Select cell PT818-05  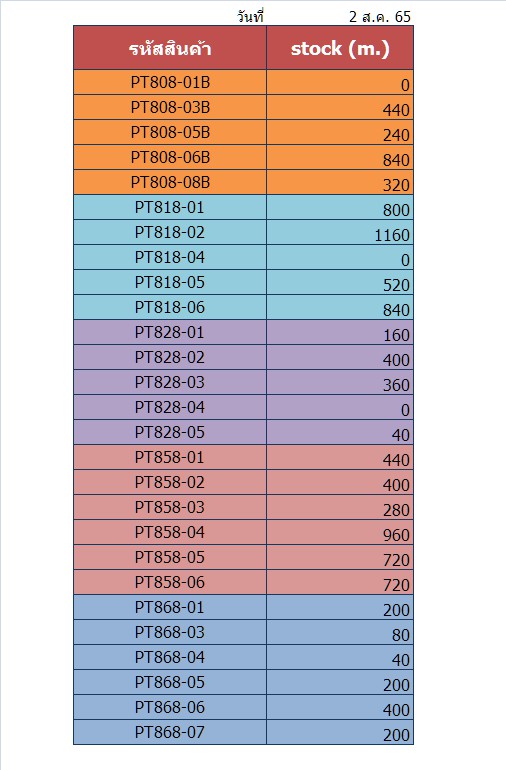[170, 282]
